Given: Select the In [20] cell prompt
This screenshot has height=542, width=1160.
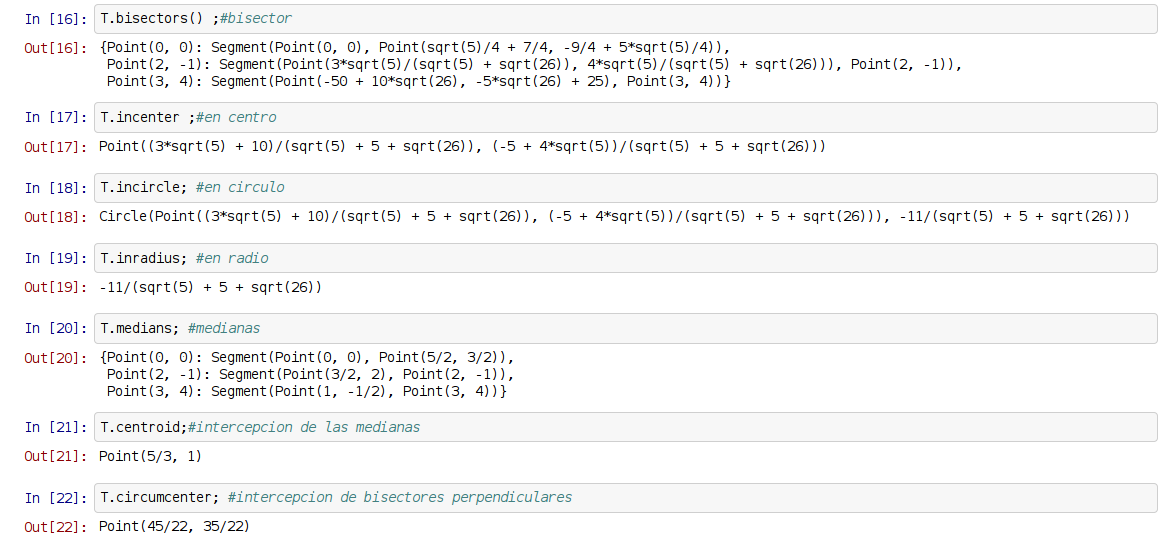Looking at the screenshot, I should coord(56,328).
